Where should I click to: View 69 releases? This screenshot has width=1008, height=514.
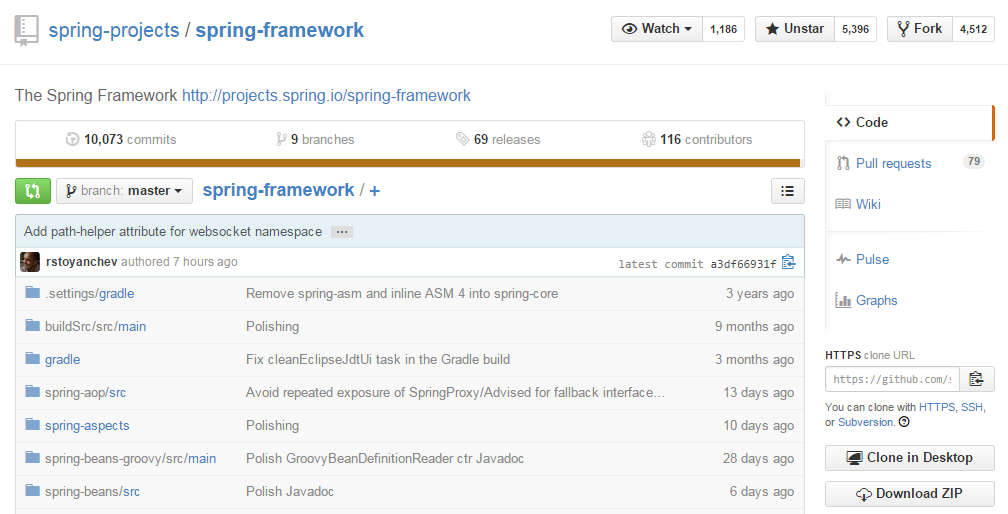click(498, 139)
